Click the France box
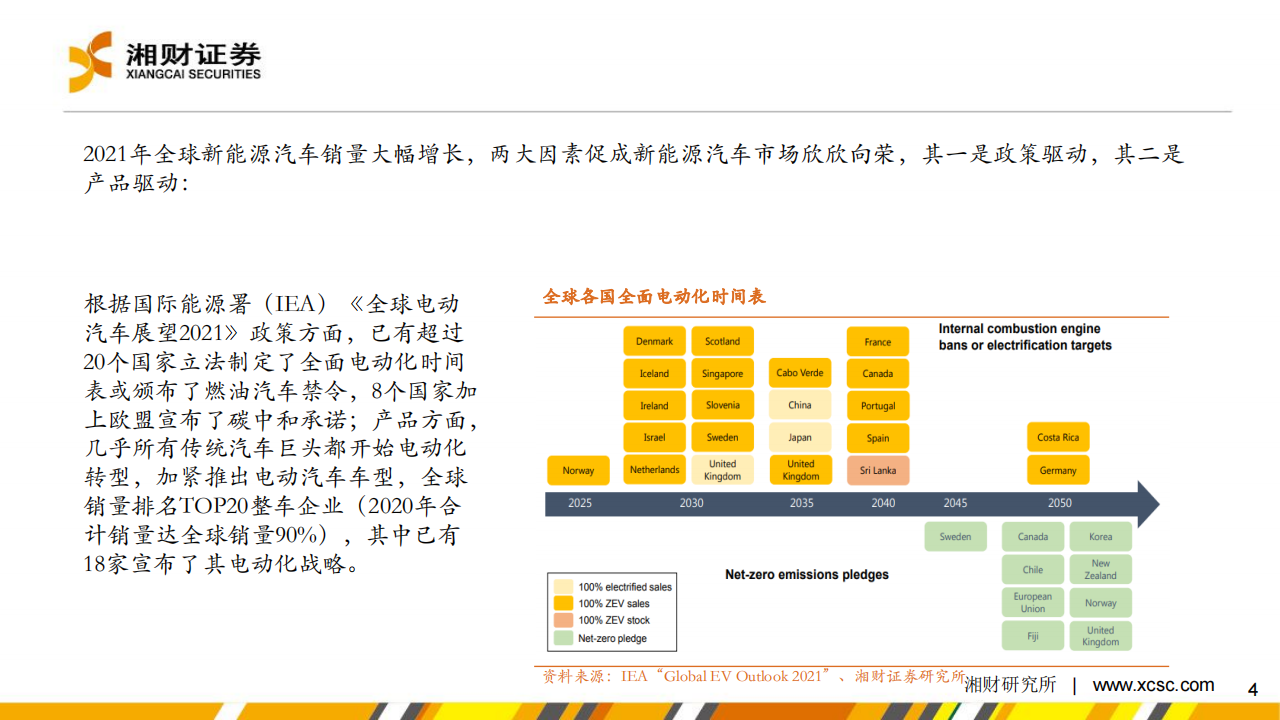The width and height of the screenshot is (1280, 720). point(878,341)
